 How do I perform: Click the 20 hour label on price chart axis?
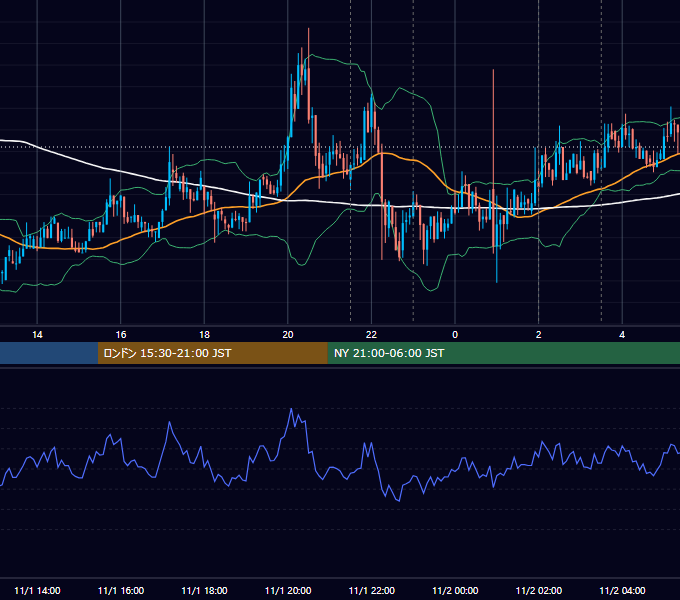coord(288,335)
